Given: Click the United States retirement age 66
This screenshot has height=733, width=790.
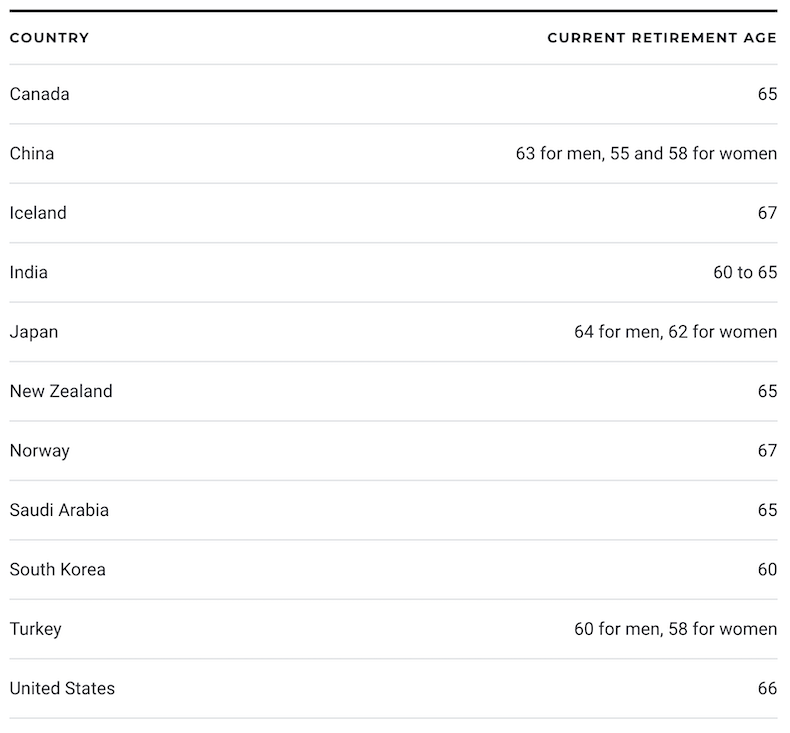Looking at the screenshot, I should click(767, 689).
